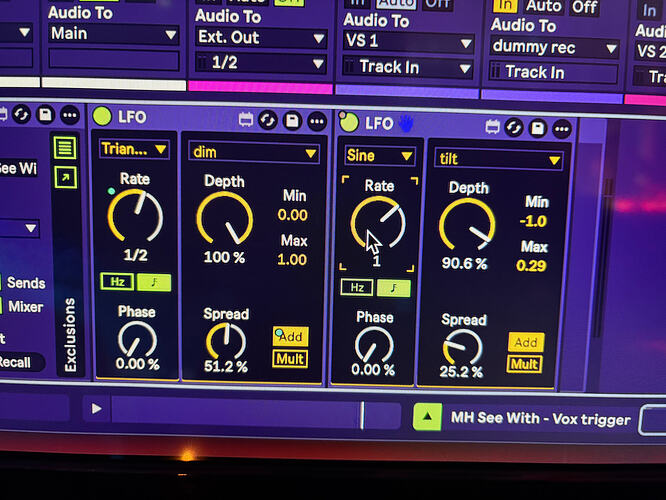Screen dimensions: 666x500
Task: Click Add button in dim LFO
Action: point(291,336)
